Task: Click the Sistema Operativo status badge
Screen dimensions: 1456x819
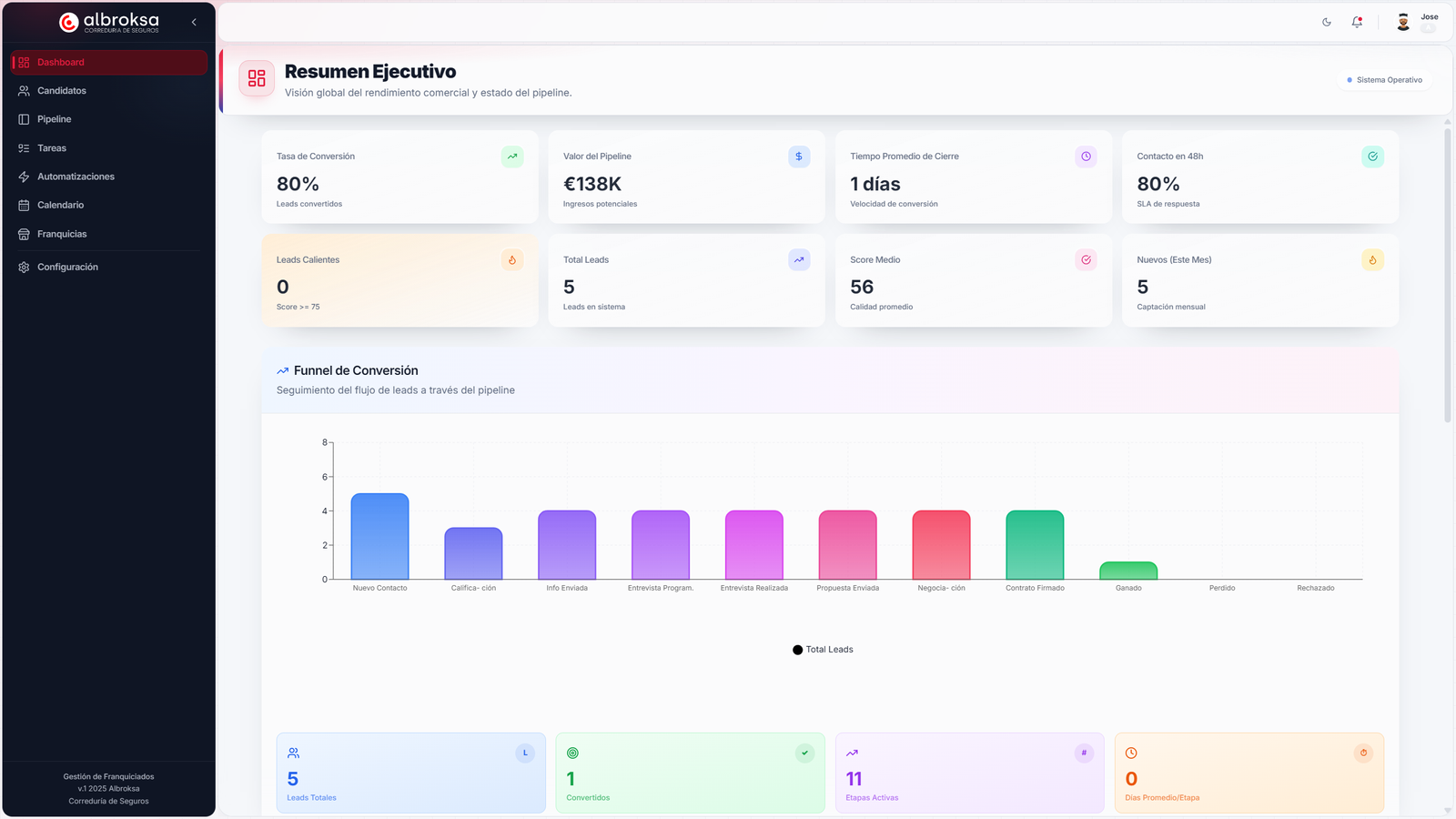Action: 1384,80
